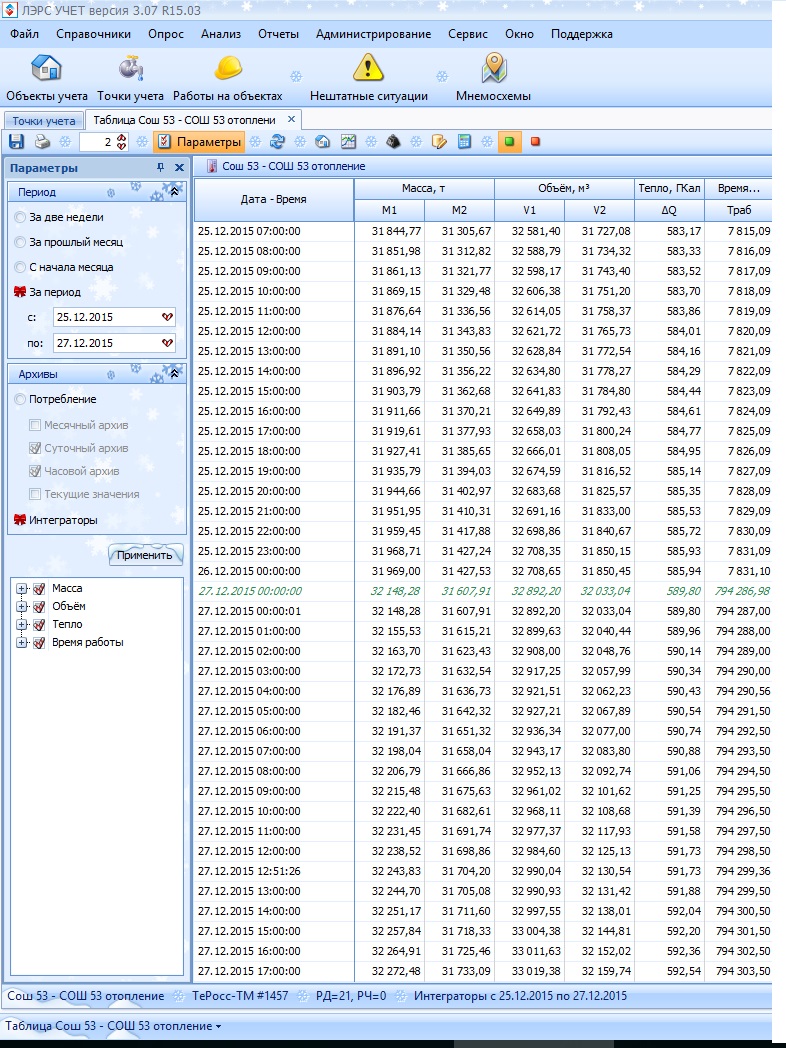The image size is (786, 1048).
Task: Open the Файл menu
Action: pos(25,34)
